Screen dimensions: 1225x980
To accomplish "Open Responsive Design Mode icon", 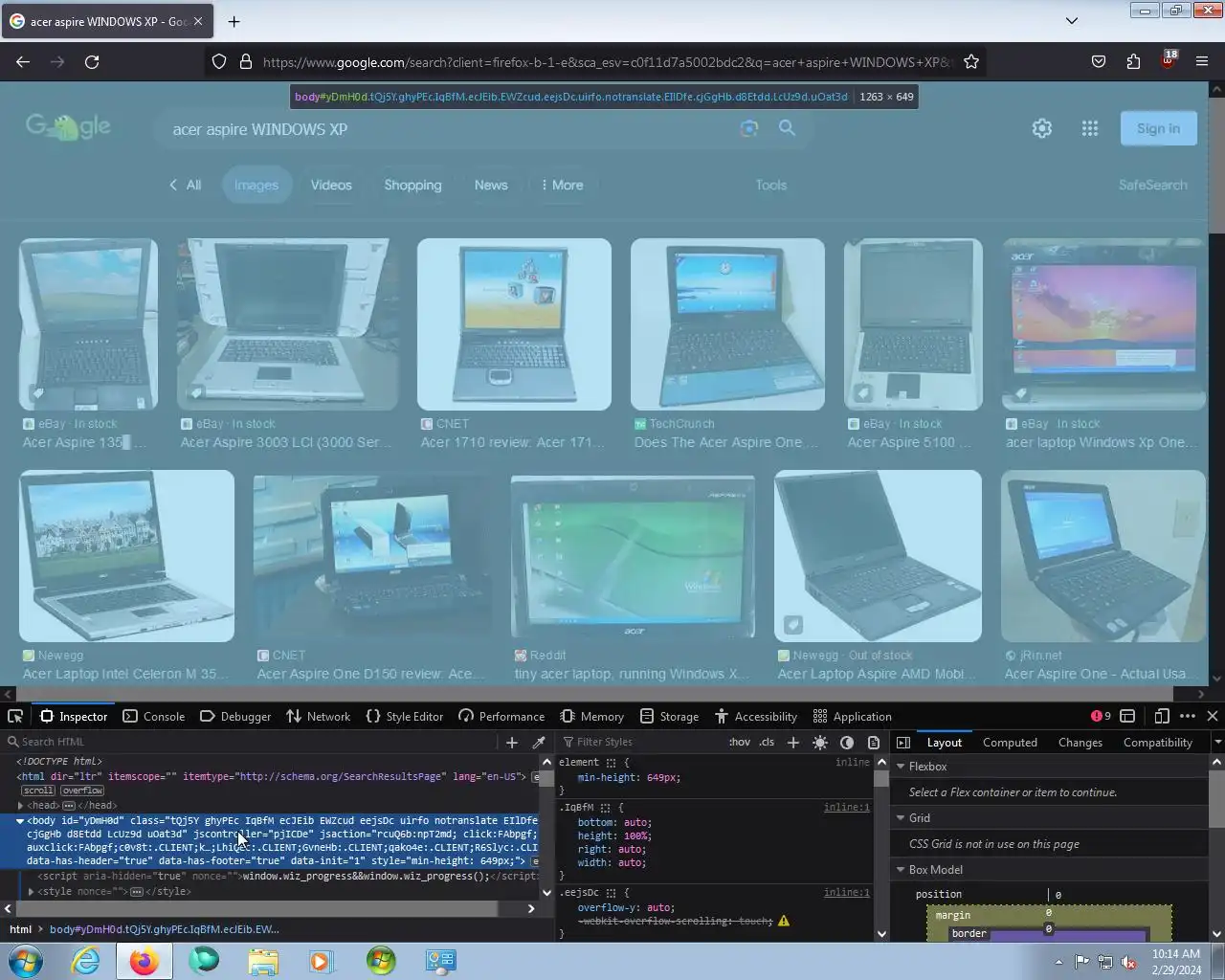I will 1162,716.
